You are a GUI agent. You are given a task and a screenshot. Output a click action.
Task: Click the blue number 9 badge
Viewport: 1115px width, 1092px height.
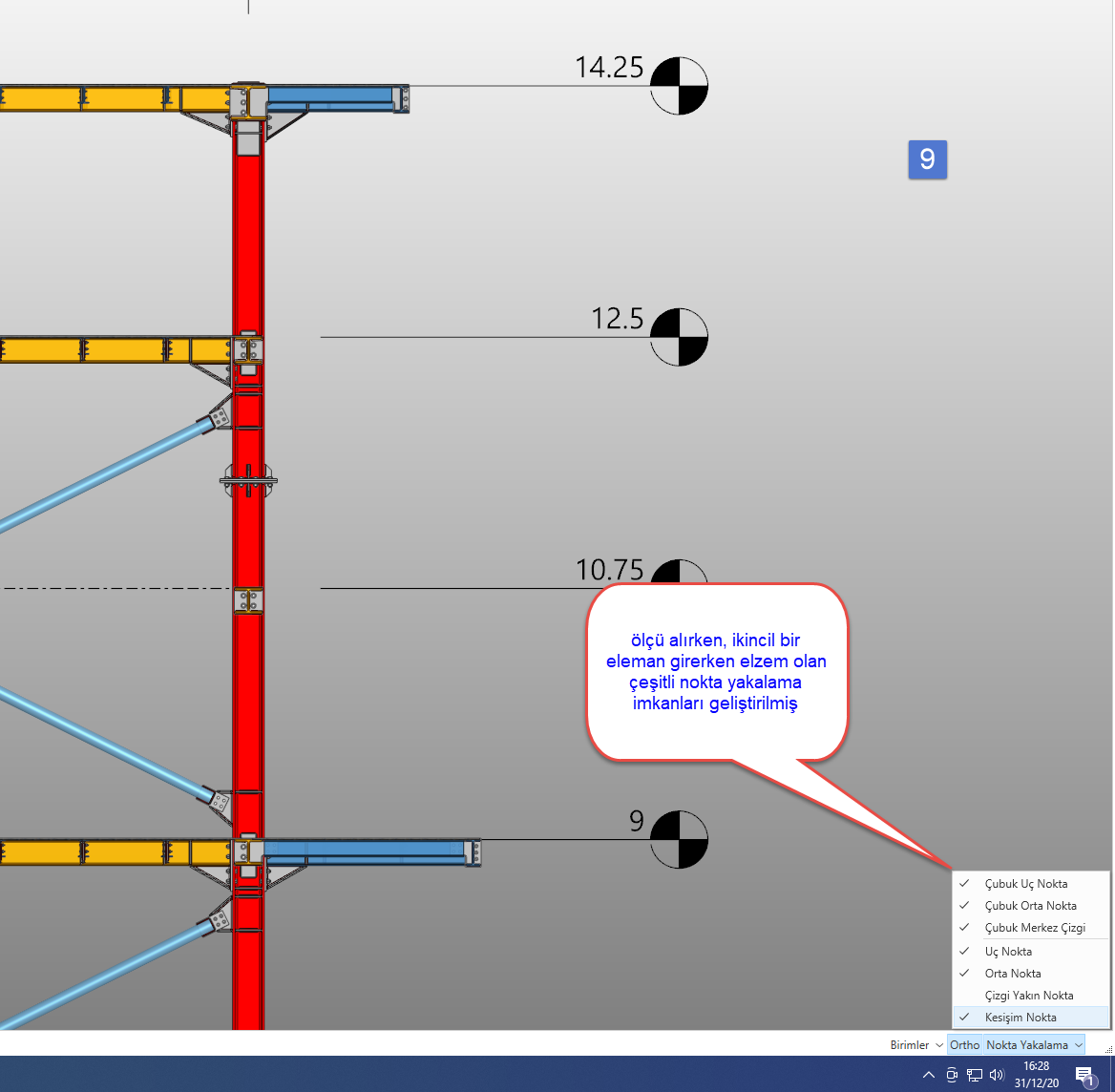point(927,158)
